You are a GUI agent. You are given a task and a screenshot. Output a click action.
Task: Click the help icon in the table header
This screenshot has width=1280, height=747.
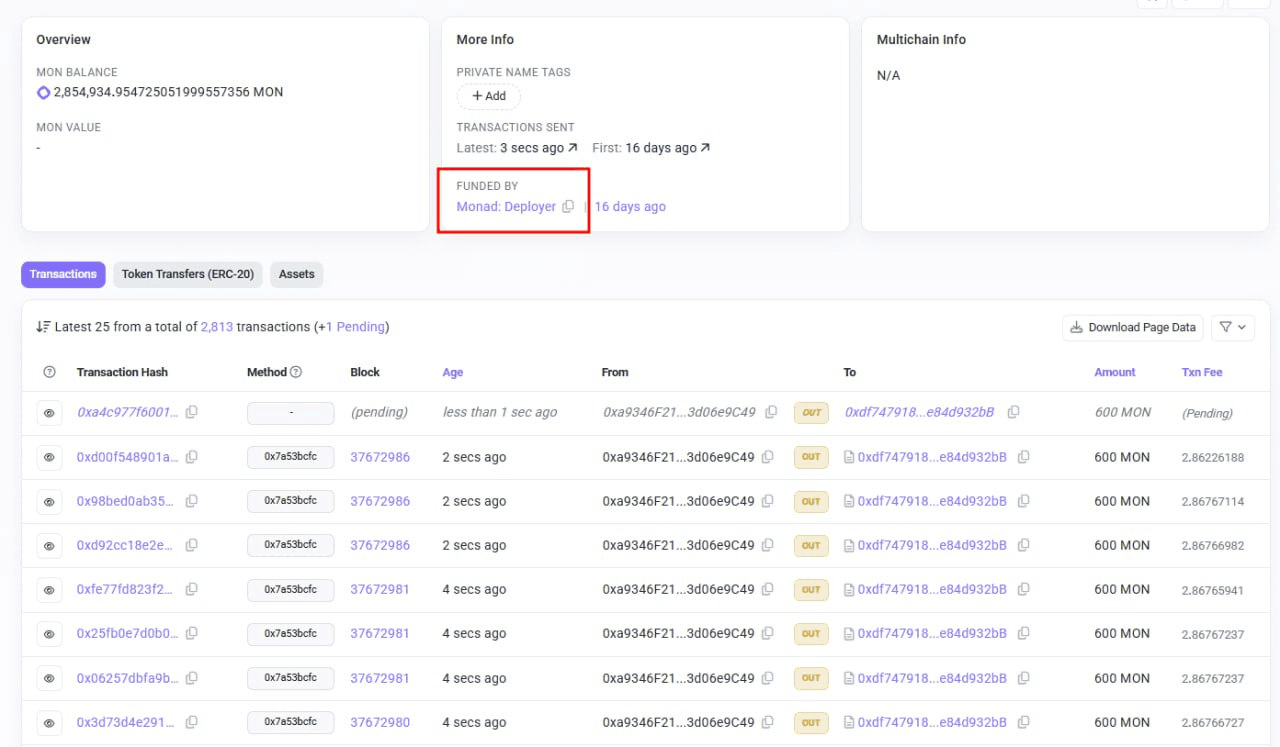(49, 372)
